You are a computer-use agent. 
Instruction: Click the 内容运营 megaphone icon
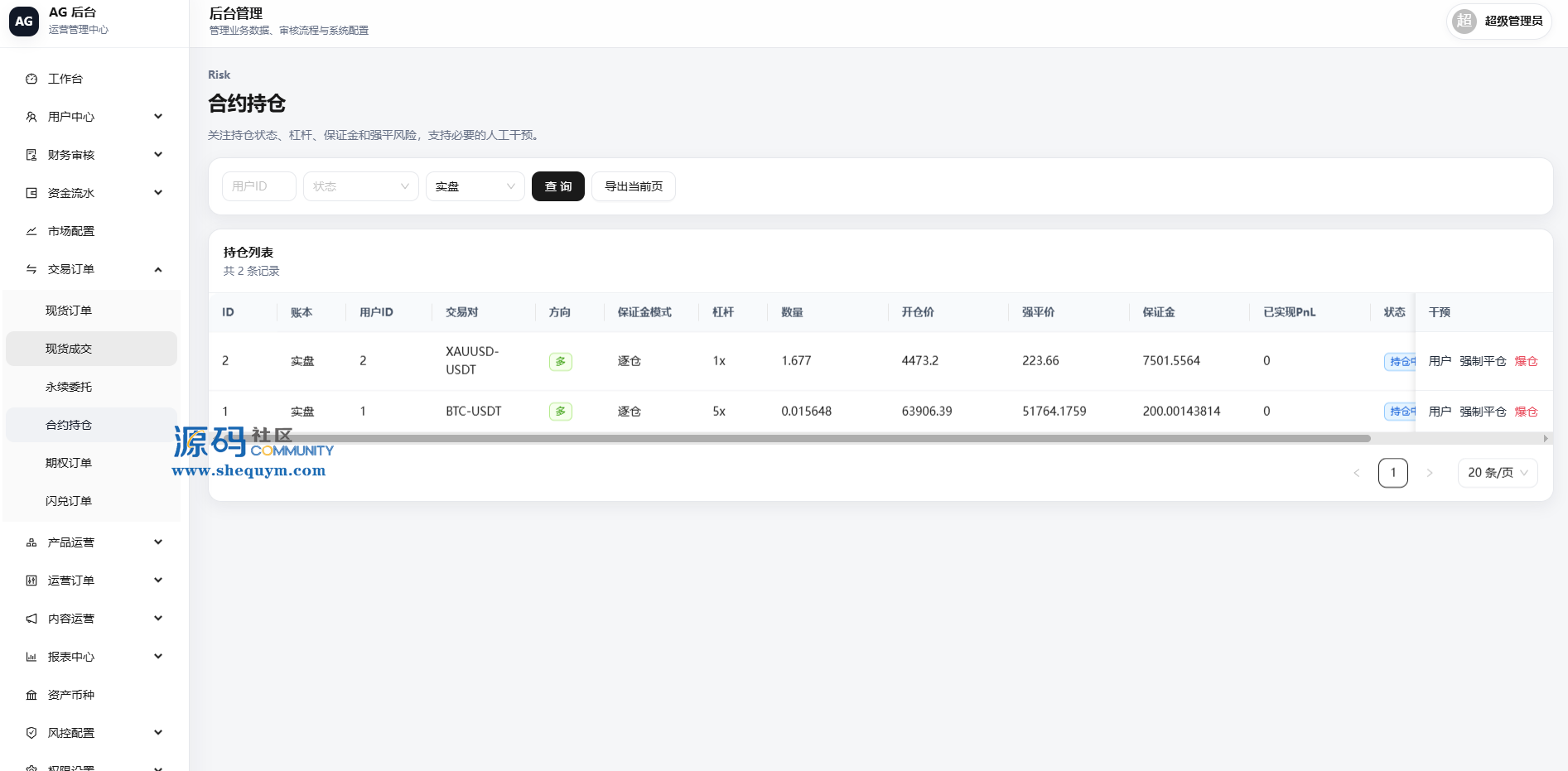[x=31, y=619]
